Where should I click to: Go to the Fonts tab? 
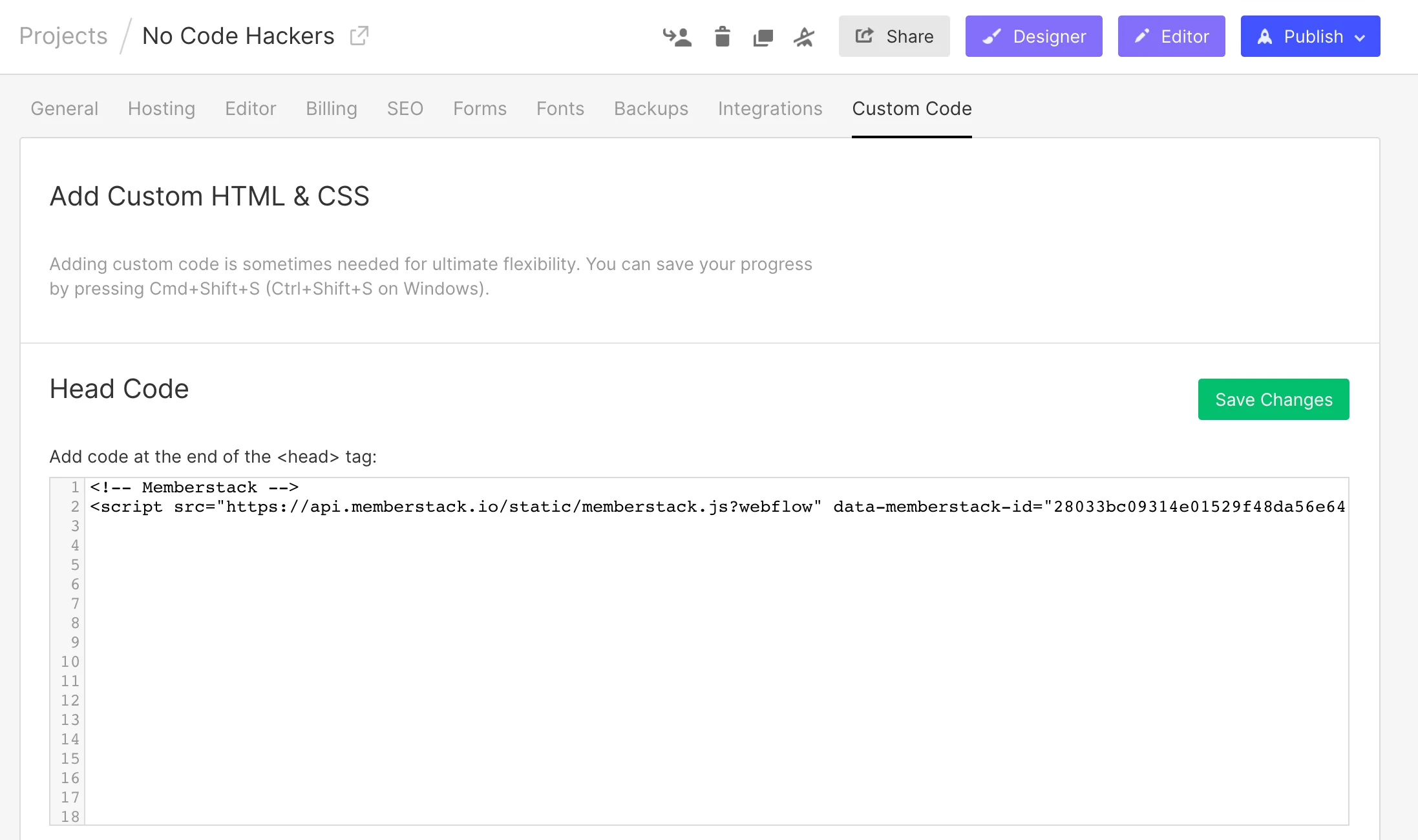click(x=560, y=109)
